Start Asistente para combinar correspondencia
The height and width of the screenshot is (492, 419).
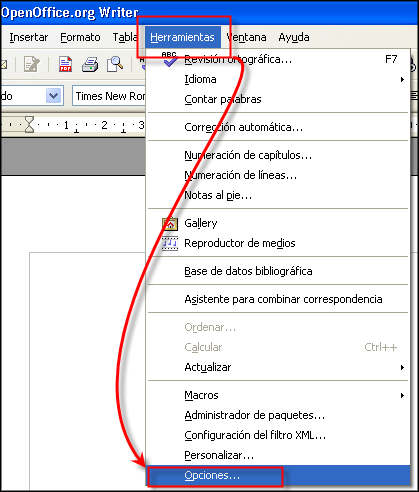(x=278, y=299)
